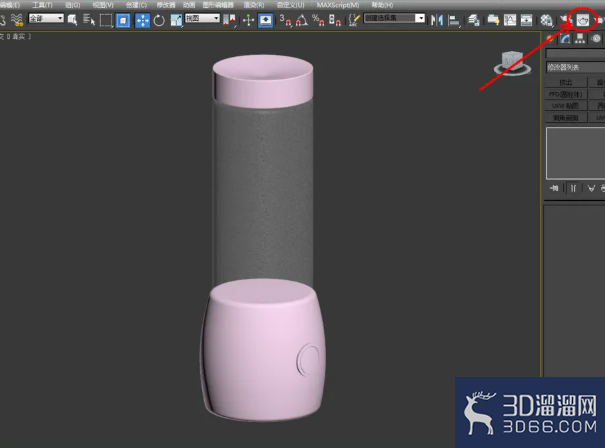This screenshot has width=605, height=448.
Task: Open the 自定义(U) menu
Action: point(291,5)
